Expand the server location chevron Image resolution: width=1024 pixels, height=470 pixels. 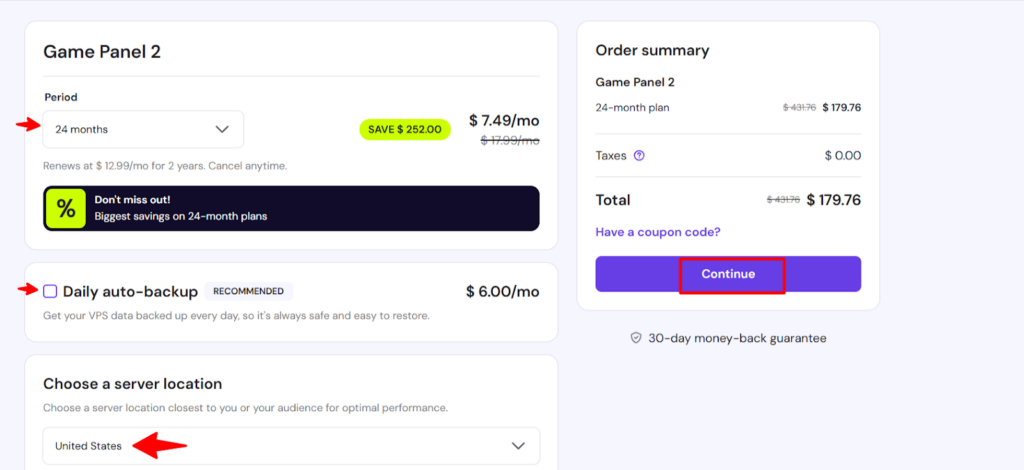pyautogui.click(x=518, y=446)
